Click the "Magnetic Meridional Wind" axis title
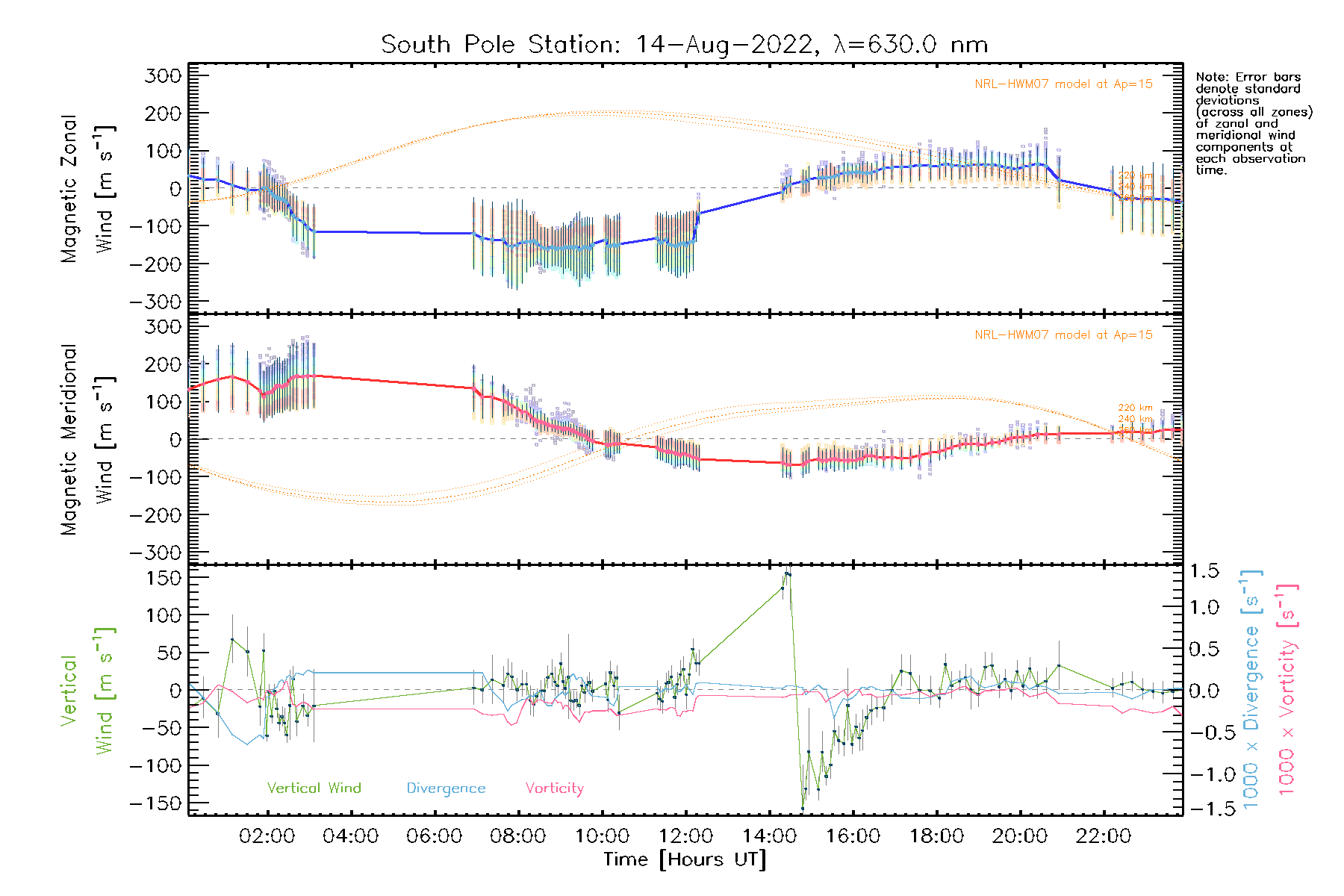 (x=87, y=439)
